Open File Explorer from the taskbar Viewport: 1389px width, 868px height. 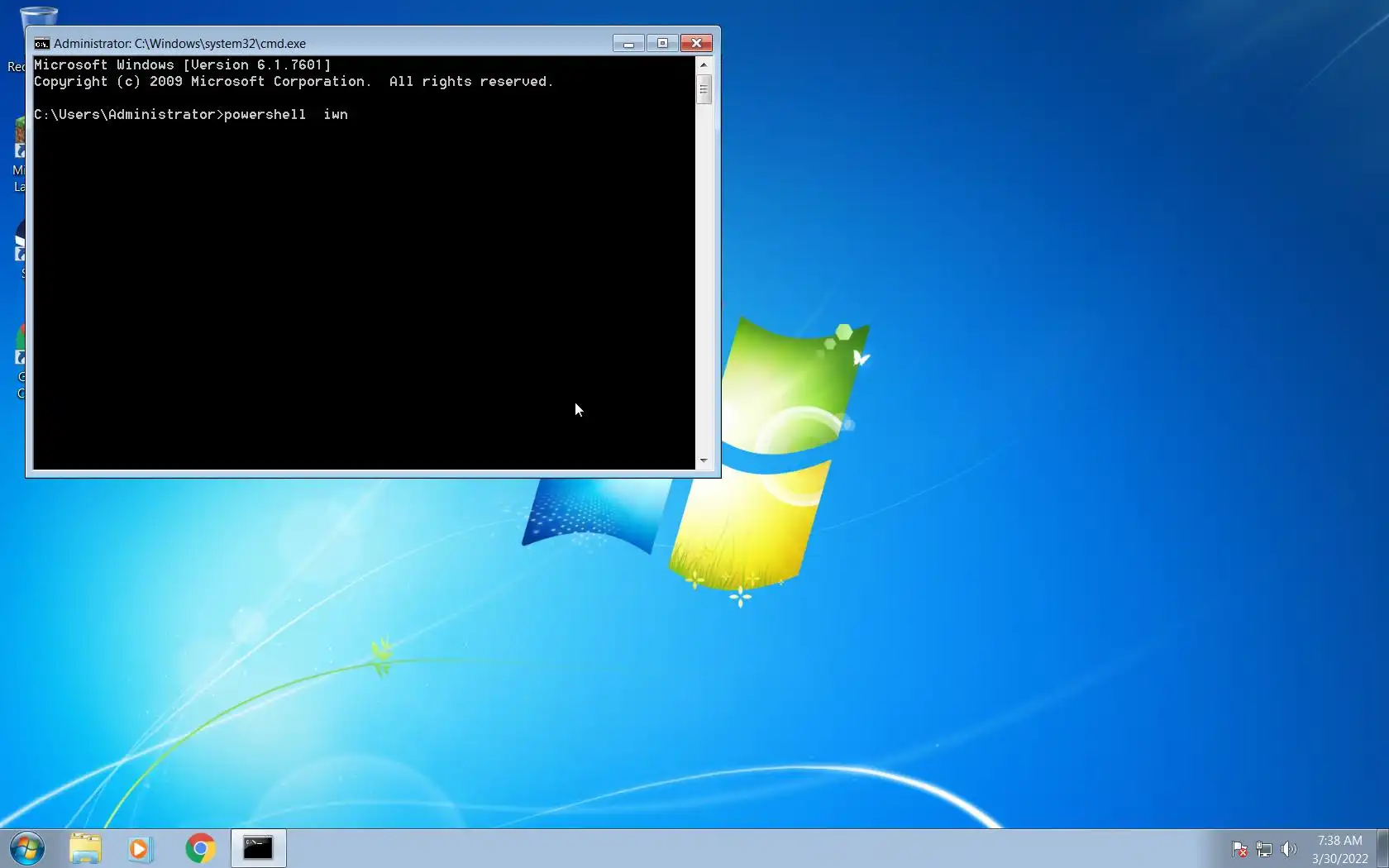[85, 848]
